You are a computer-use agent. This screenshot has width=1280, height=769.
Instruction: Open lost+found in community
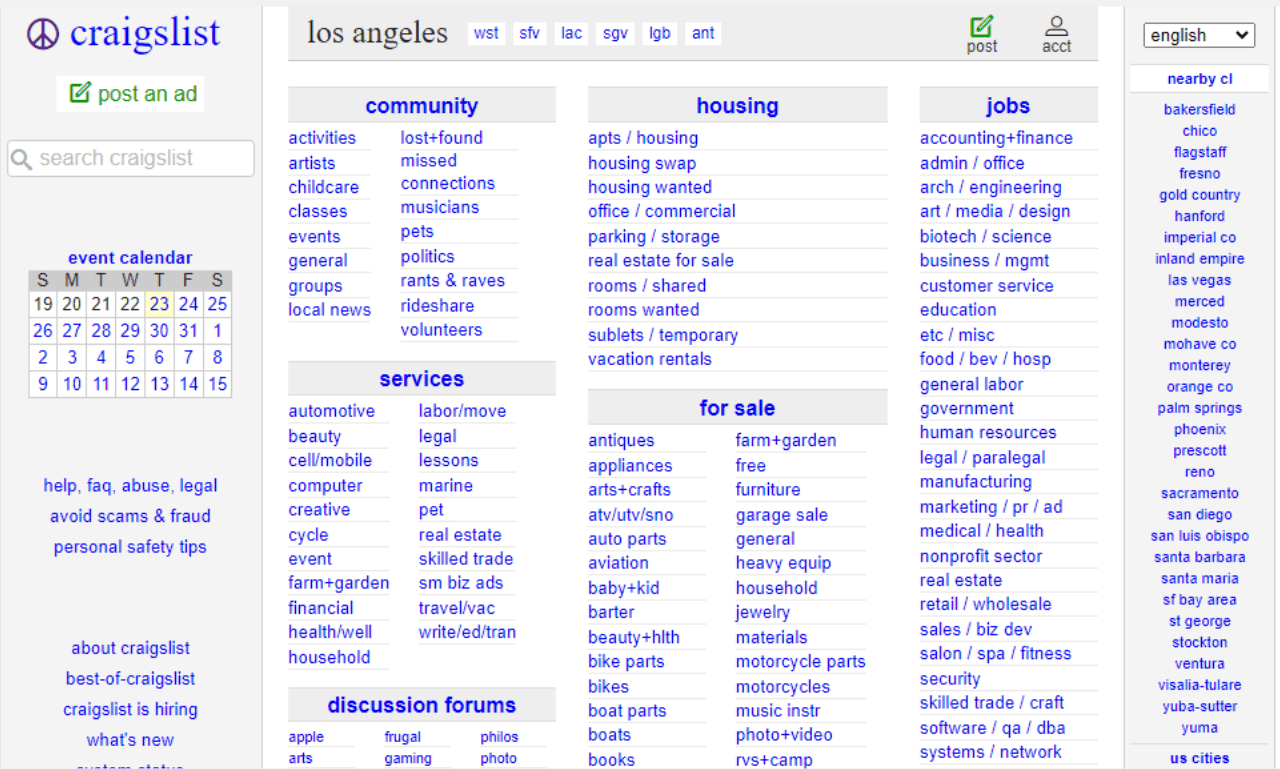(441, 138)
